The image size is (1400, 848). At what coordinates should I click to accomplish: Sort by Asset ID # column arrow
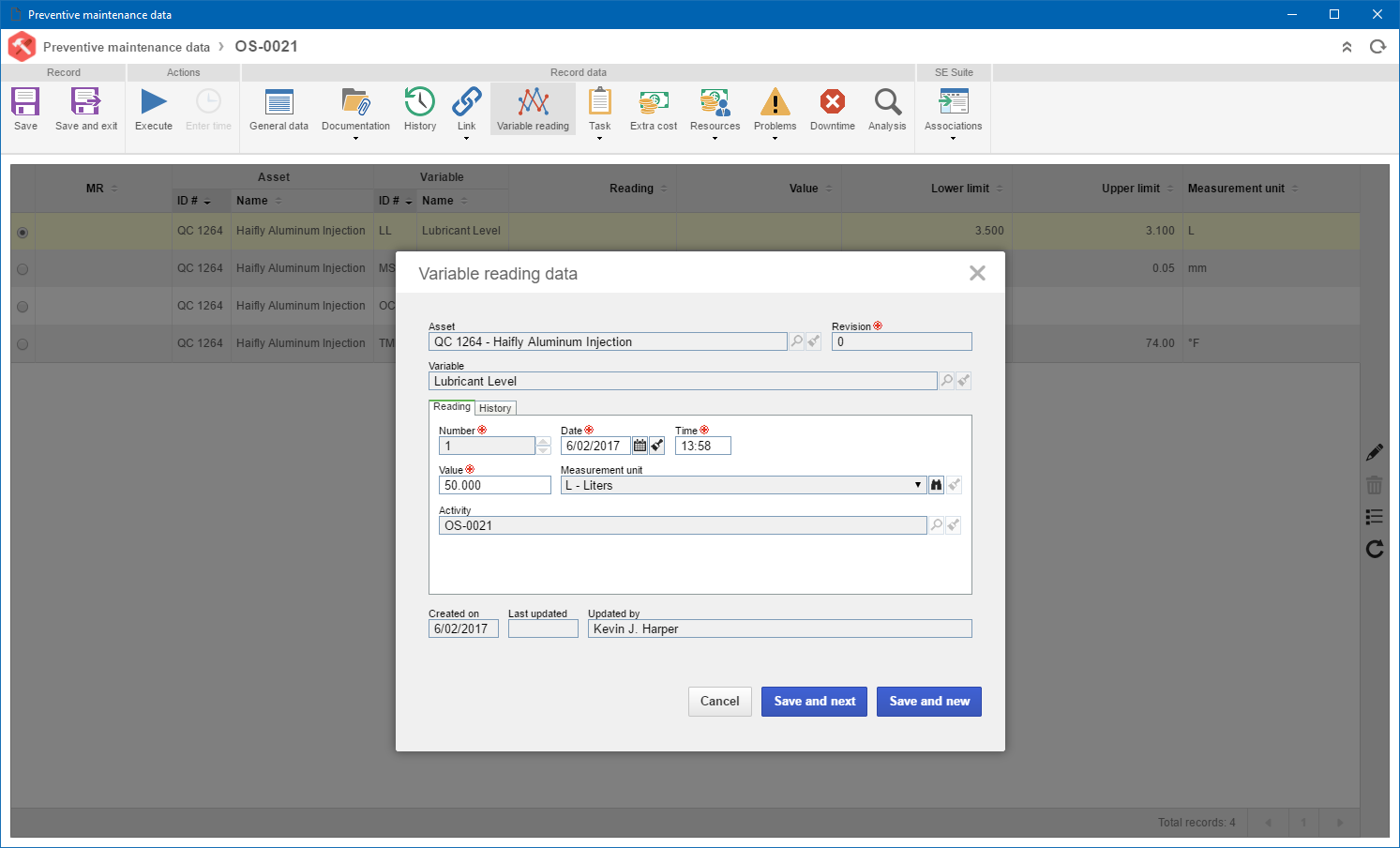click(207, 202)
